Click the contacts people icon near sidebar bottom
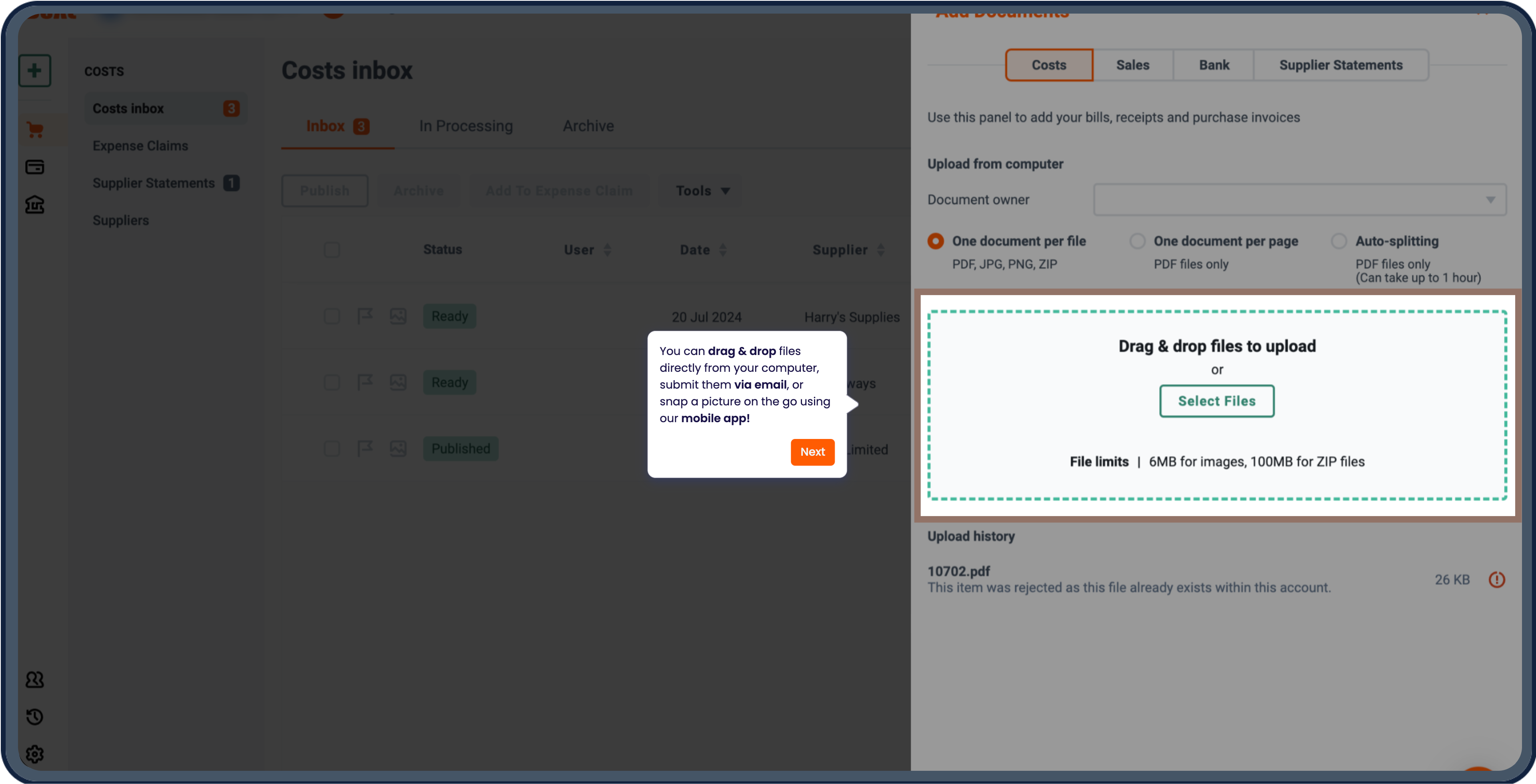 (x=34, y=679)
